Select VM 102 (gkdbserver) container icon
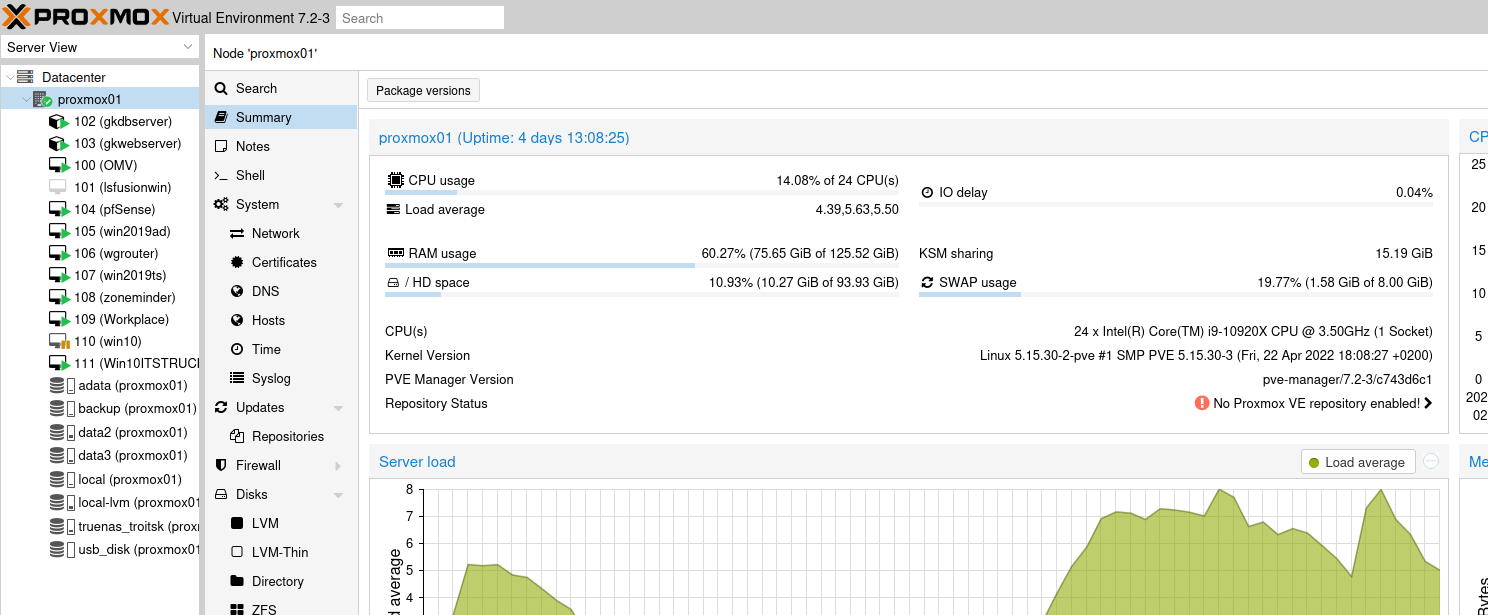 tap(59, 121)
